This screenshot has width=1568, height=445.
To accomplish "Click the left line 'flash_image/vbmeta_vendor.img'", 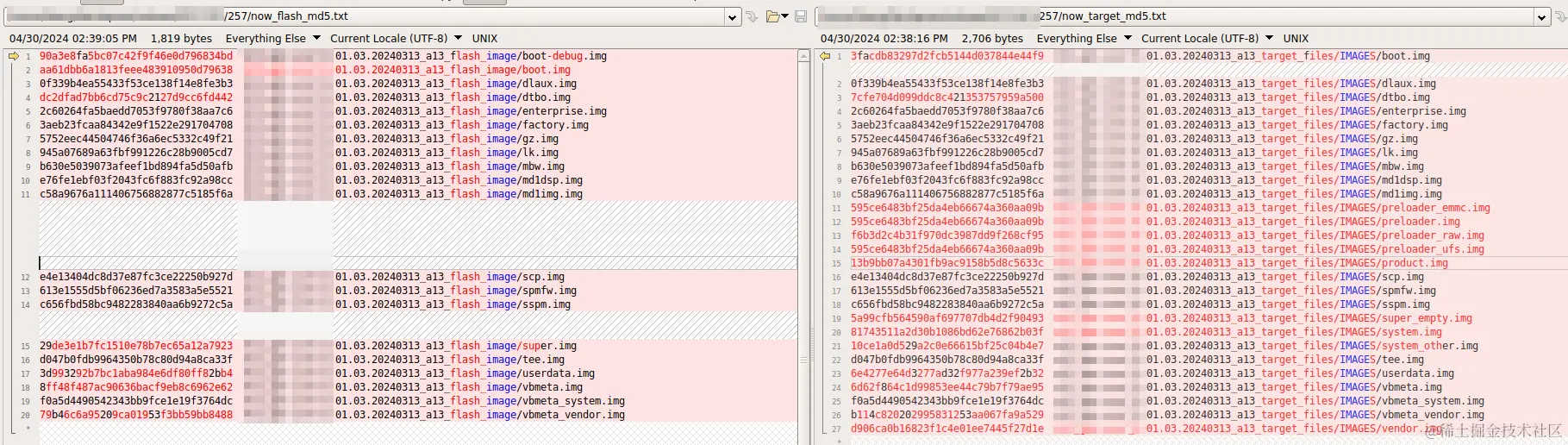I will [538, 415].
